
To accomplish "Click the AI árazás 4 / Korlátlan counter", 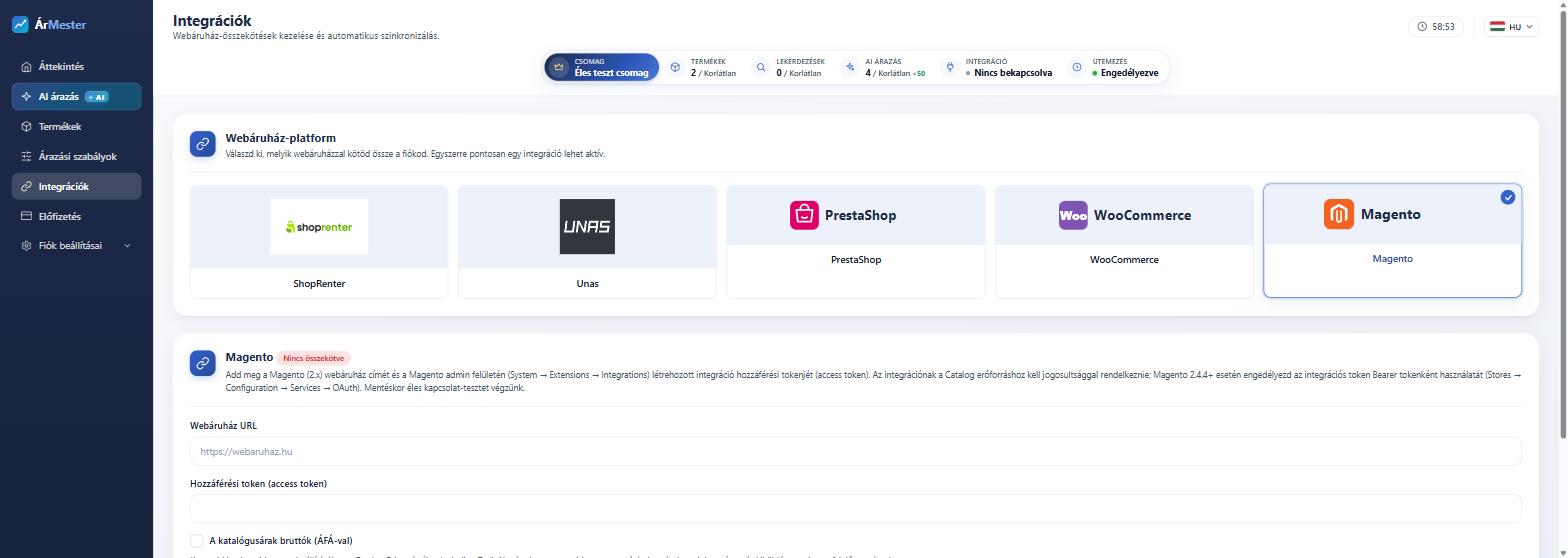I will [x=895, y=73].
